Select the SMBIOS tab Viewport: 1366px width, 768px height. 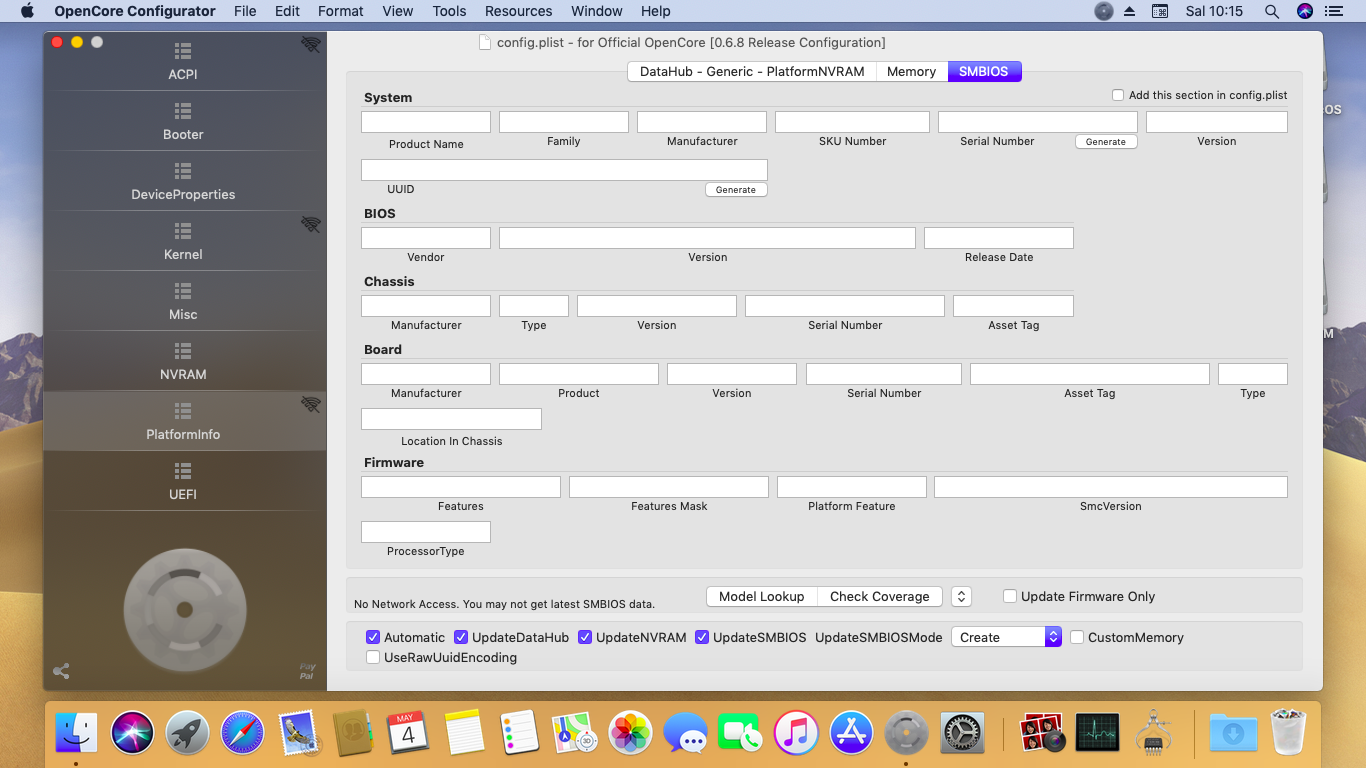pyautogui.click(x=984, y=71)
